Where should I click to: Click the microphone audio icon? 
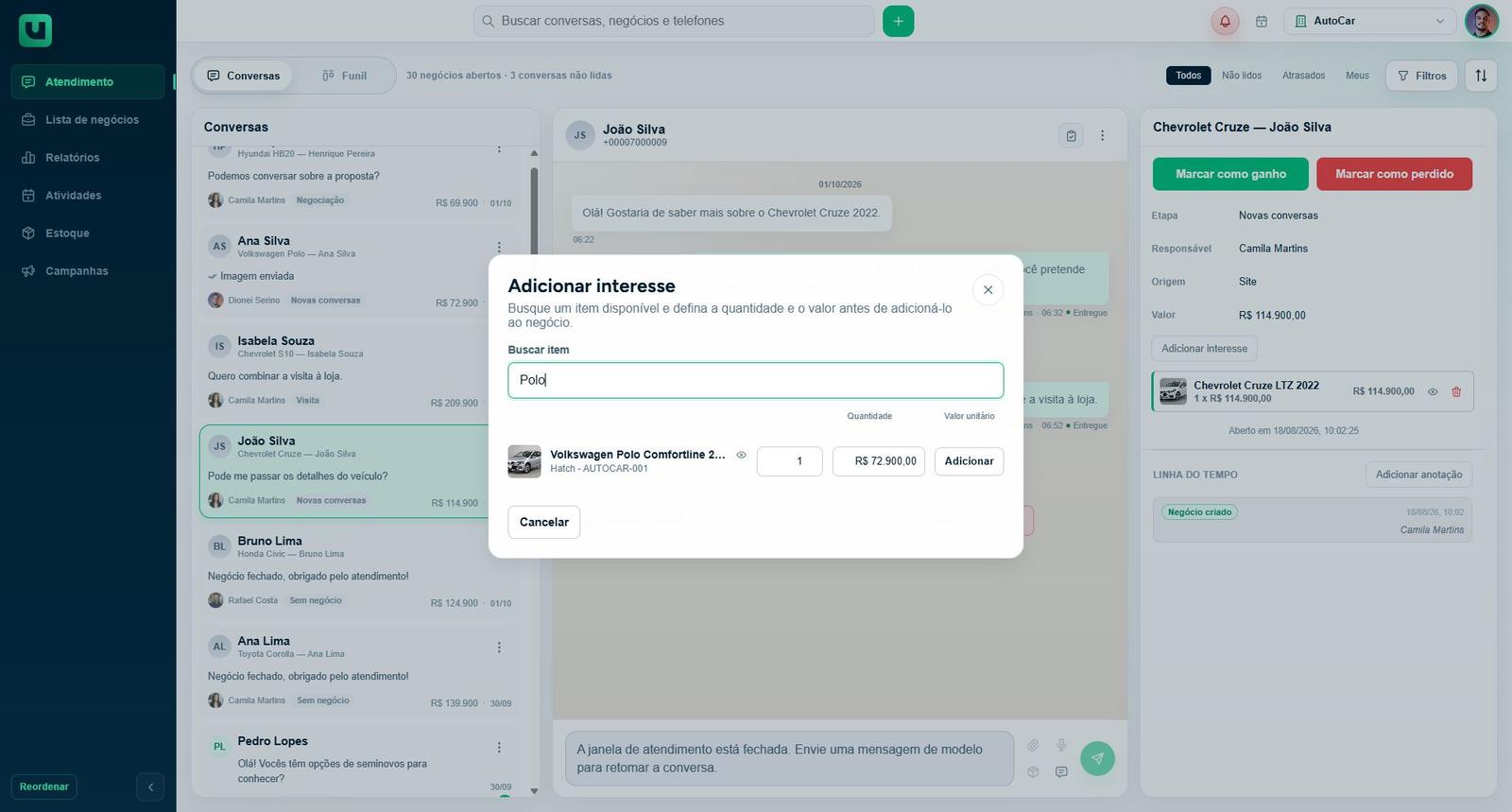tap(1061, 745)
